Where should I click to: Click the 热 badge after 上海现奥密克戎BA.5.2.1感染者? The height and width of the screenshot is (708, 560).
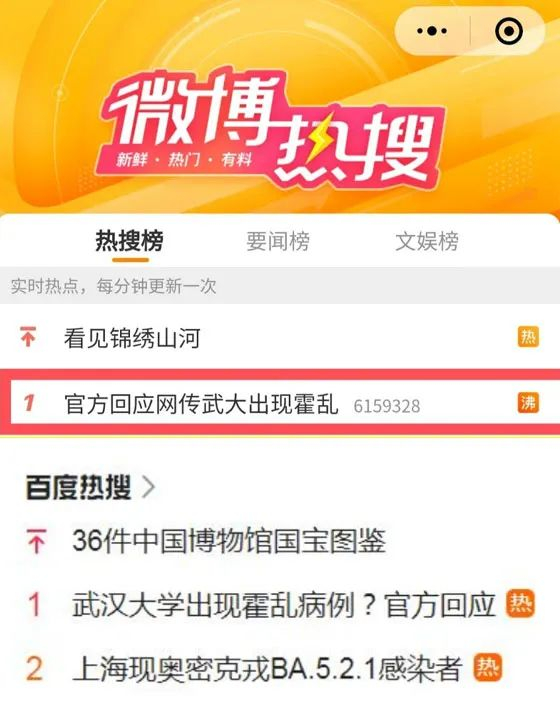pos(488,667)
